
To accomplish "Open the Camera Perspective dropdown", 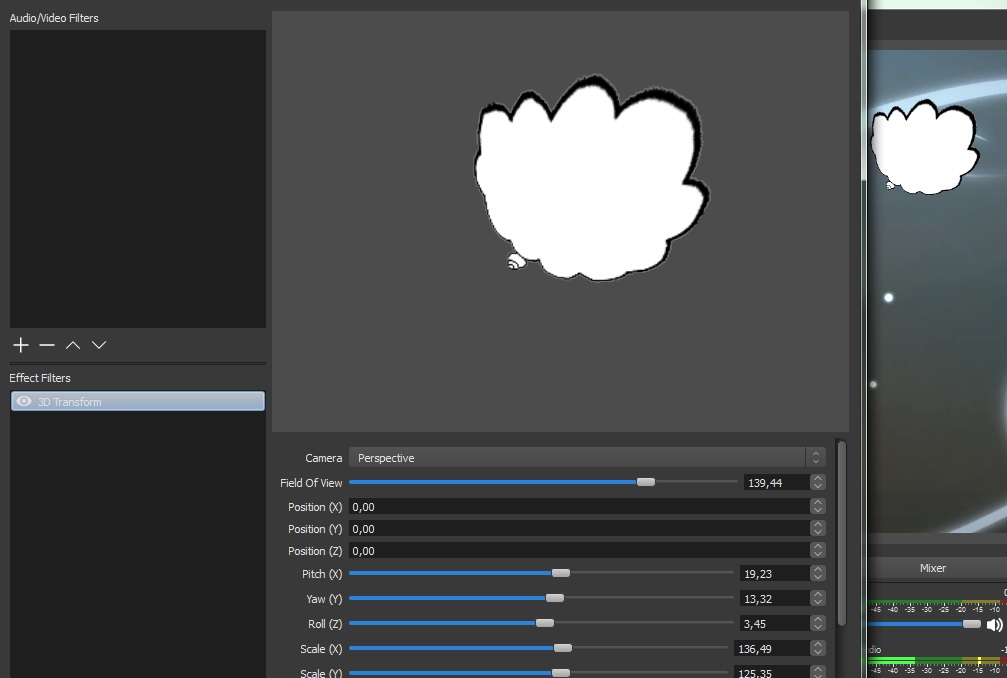I will 586,458.
